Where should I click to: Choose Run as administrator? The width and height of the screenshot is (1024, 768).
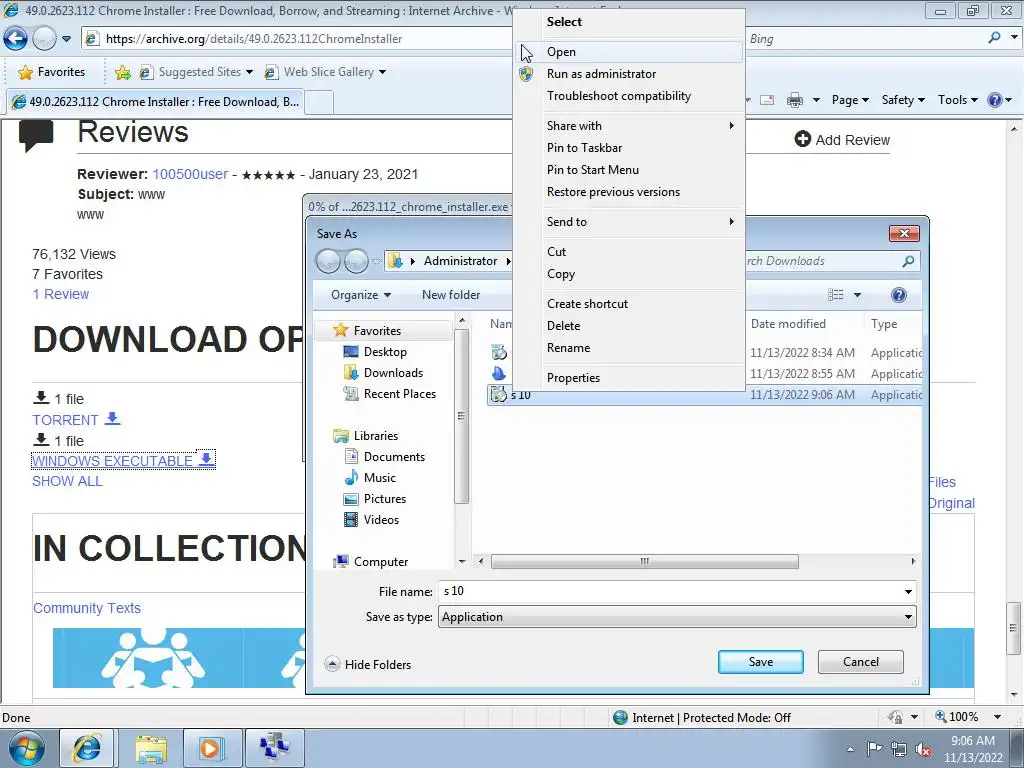coord(629,74)
